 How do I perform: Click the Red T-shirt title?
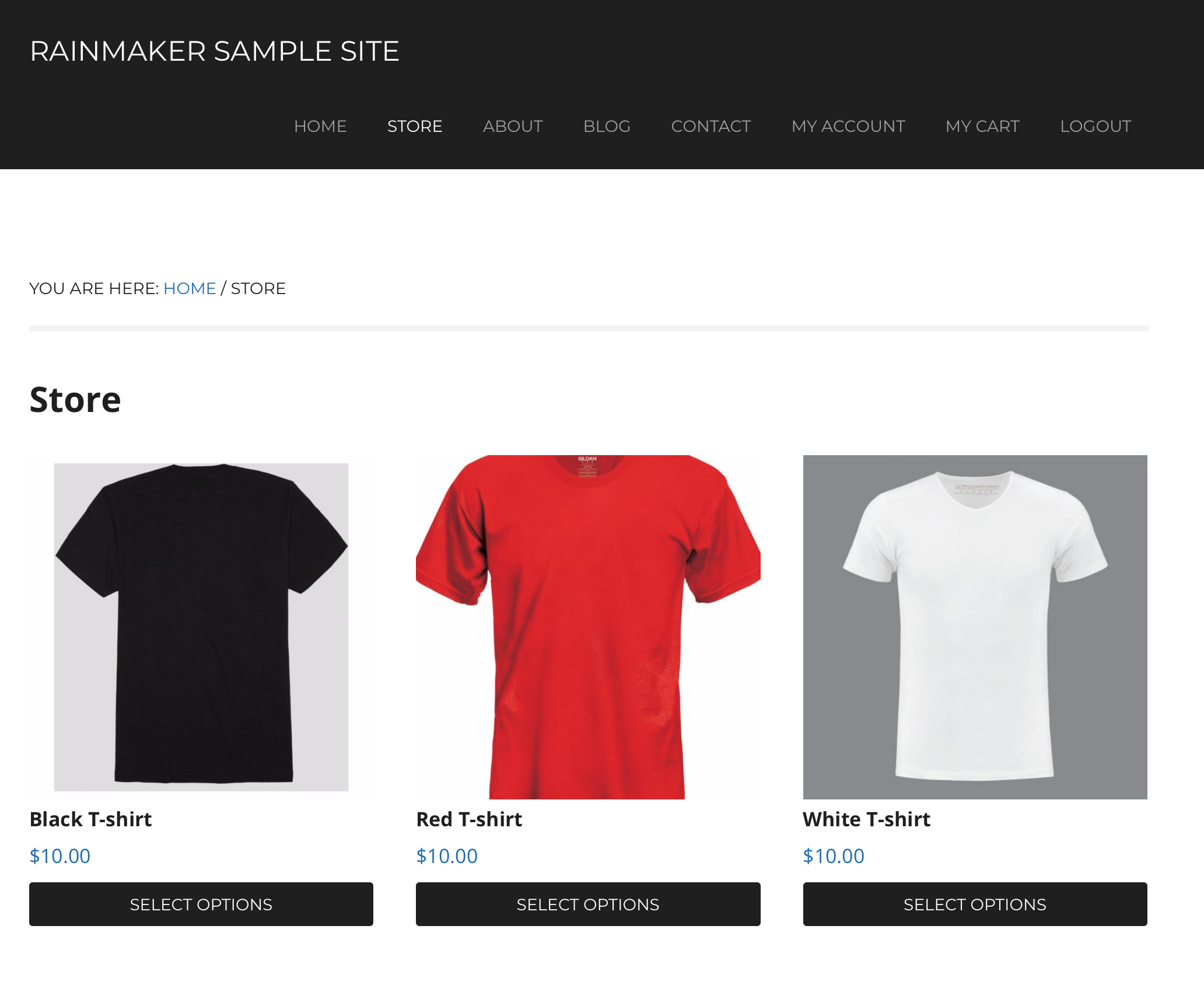[x=469, y=819]
